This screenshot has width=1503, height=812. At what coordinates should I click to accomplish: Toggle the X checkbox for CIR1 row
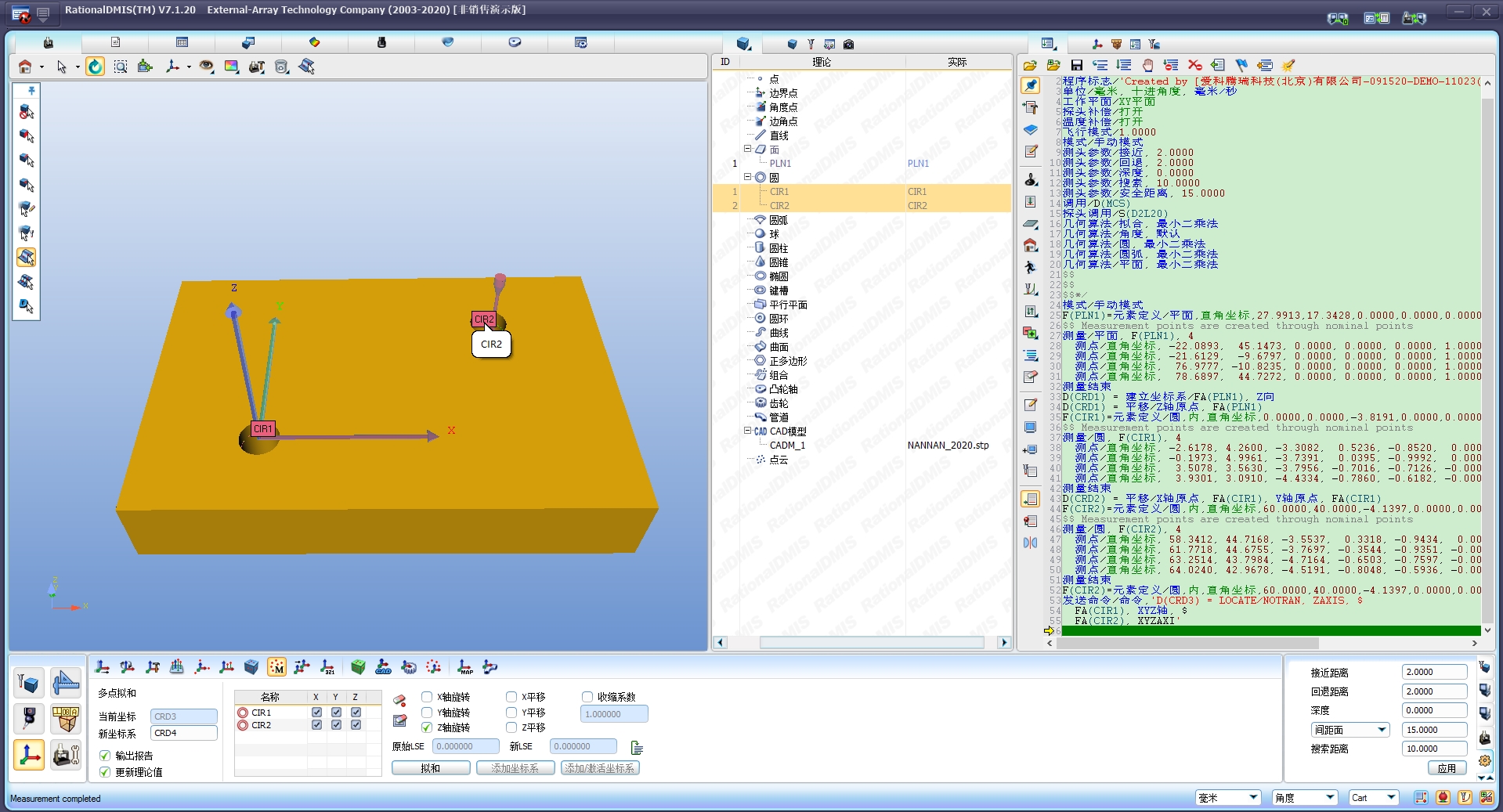[316, 713]
